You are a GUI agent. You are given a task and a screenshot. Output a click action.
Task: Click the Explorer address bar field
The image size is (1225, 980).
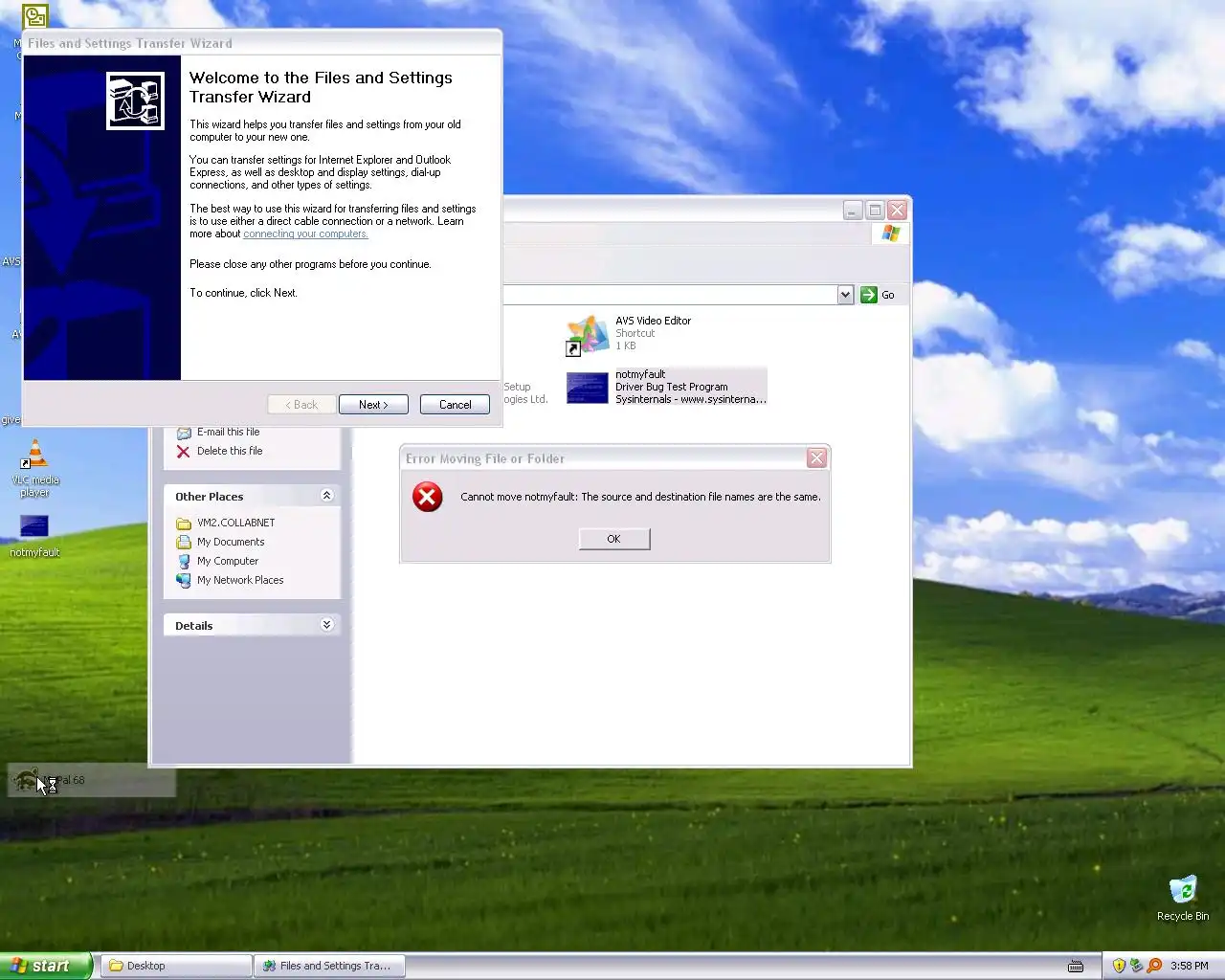point(670,295)
